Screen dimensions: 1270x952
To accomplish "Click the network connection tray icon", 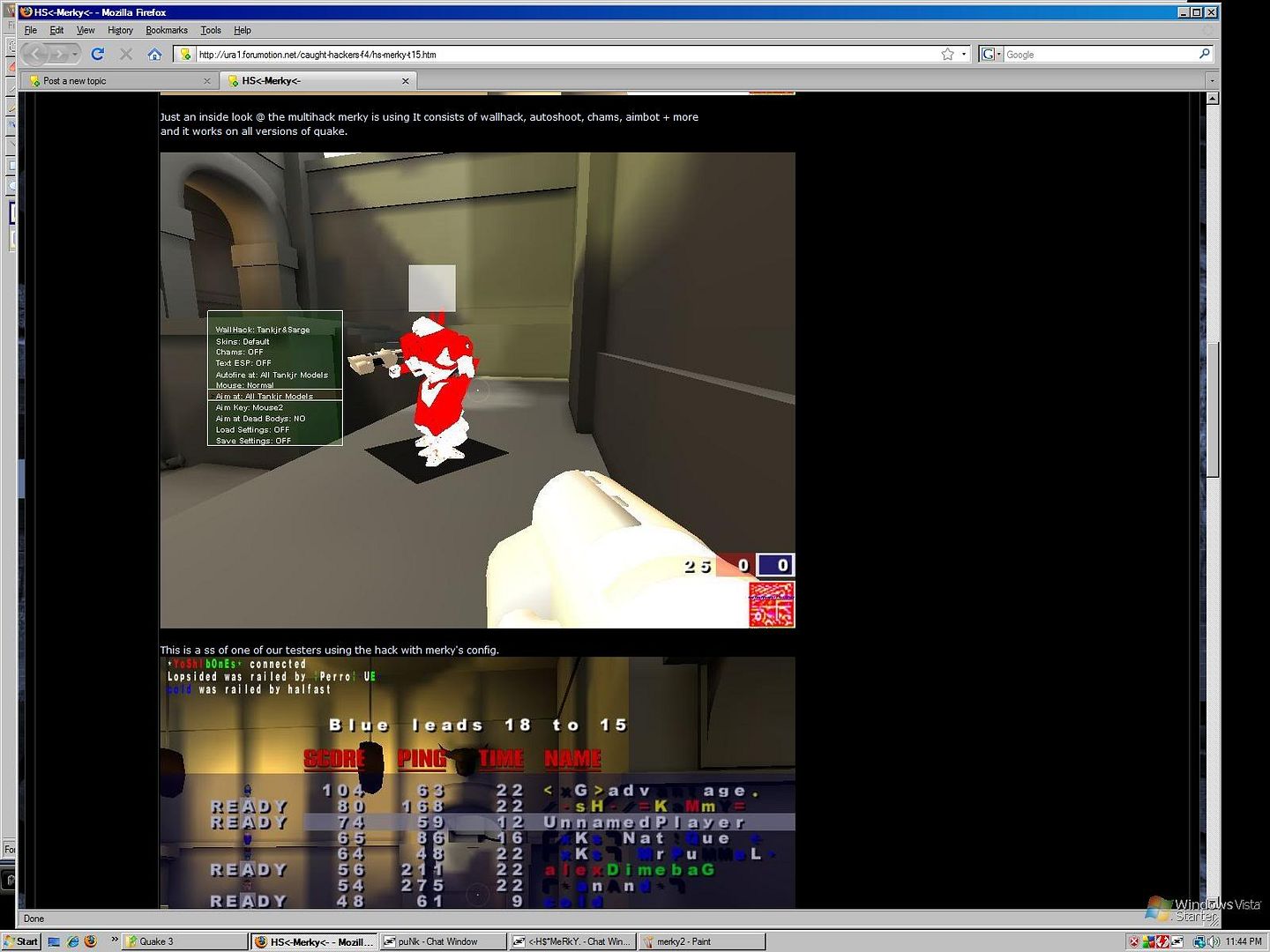I will (1199, 941).
